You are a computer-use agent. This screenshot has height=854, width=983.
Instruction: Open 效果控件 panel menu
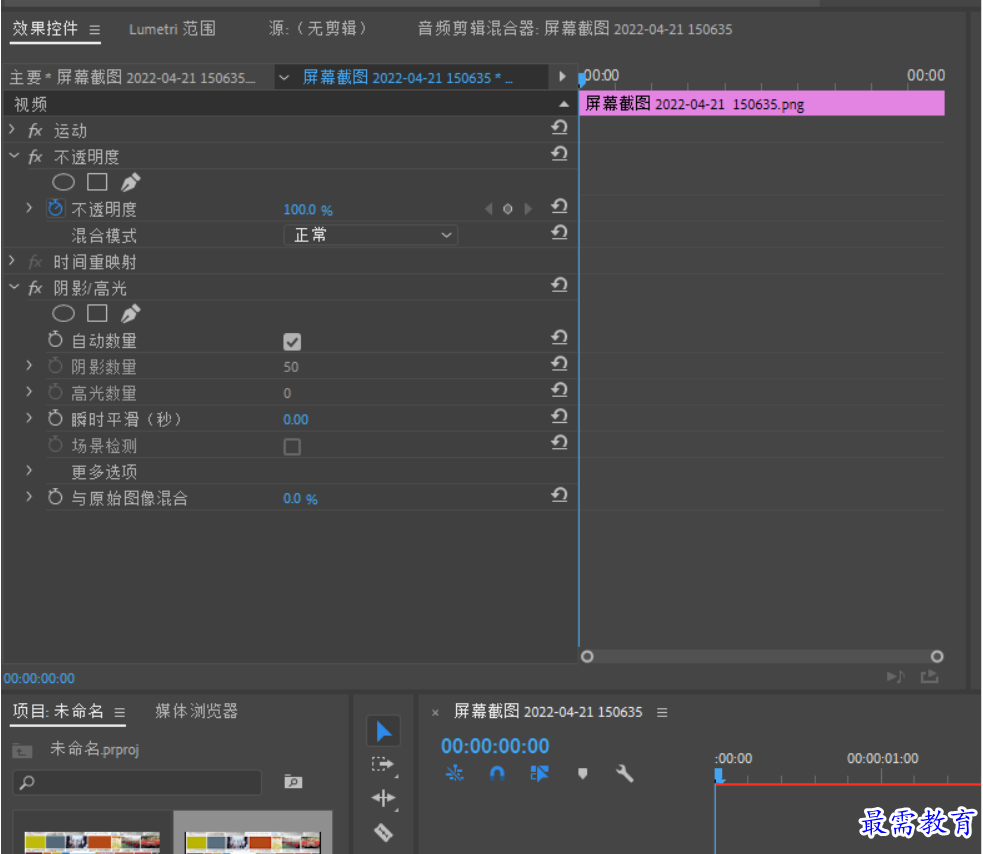[x=95, y=29]
